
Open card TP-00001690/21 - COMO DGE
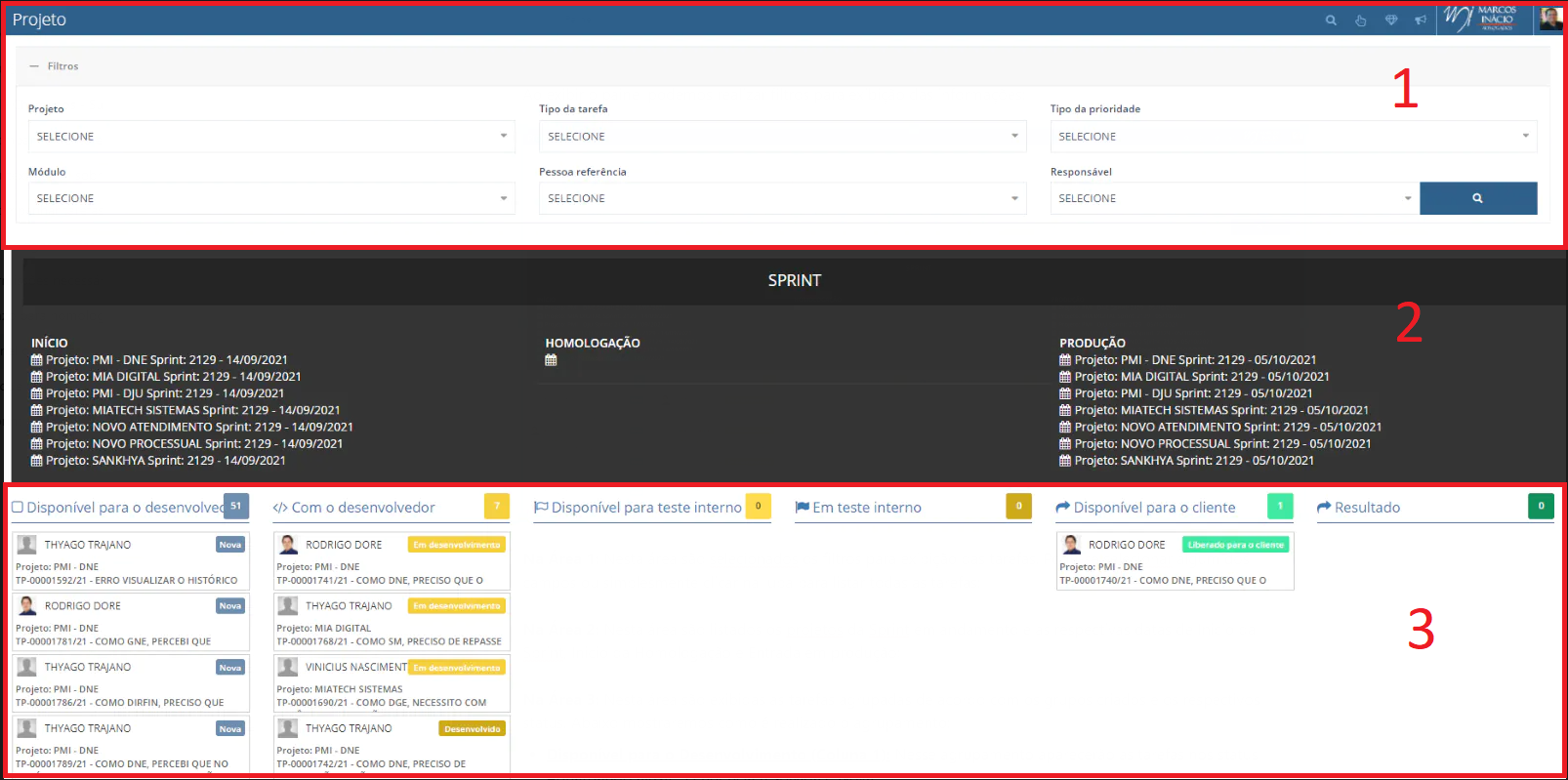392,683
